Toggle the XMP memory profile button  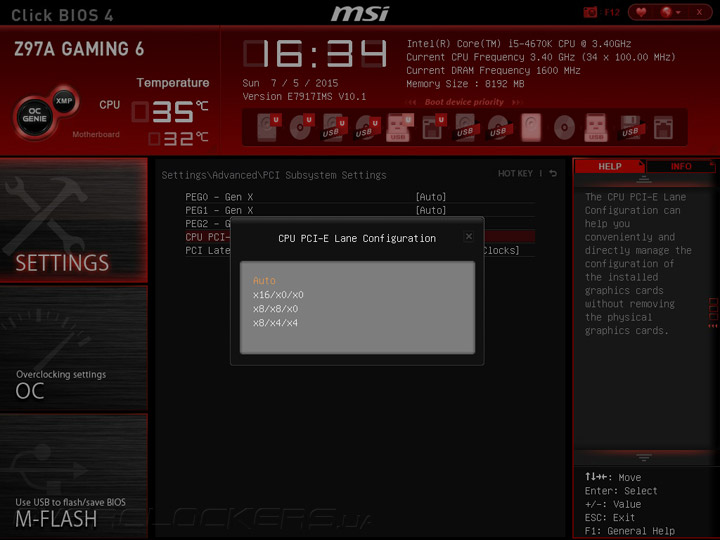click(x=64, y=101)
